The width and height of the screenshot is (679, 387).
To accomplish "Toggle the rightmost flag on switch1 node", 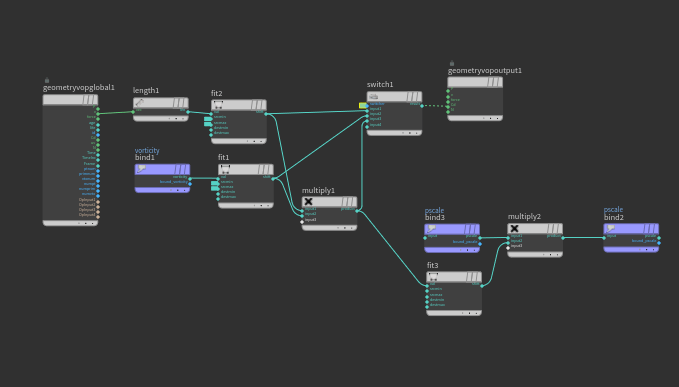I will pyautogui.click(x=418, y=96).
